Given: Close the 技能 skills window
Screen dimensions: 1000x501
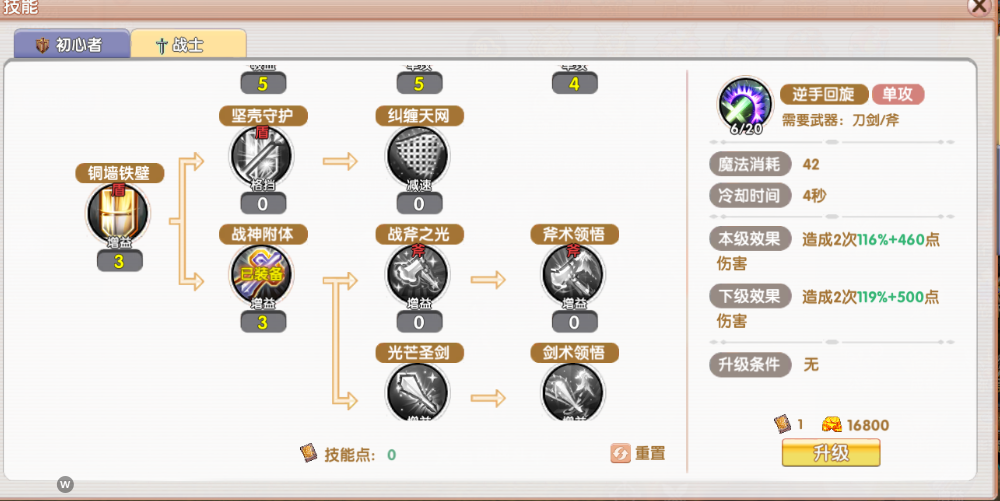Looking at the screenshot, I should 981,6.
